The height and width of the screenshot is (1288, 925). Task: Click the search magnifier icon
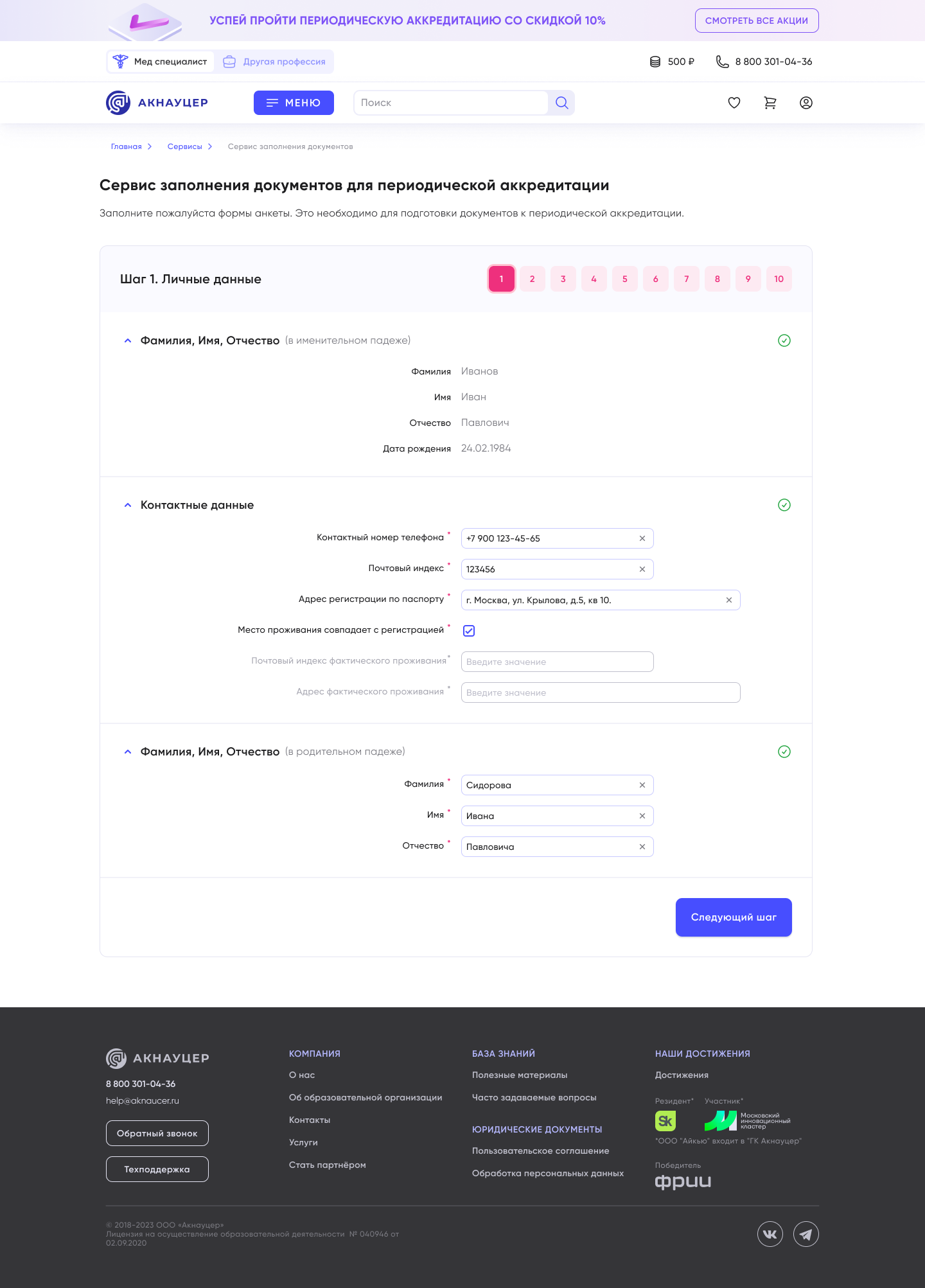[x=561, y=103]
